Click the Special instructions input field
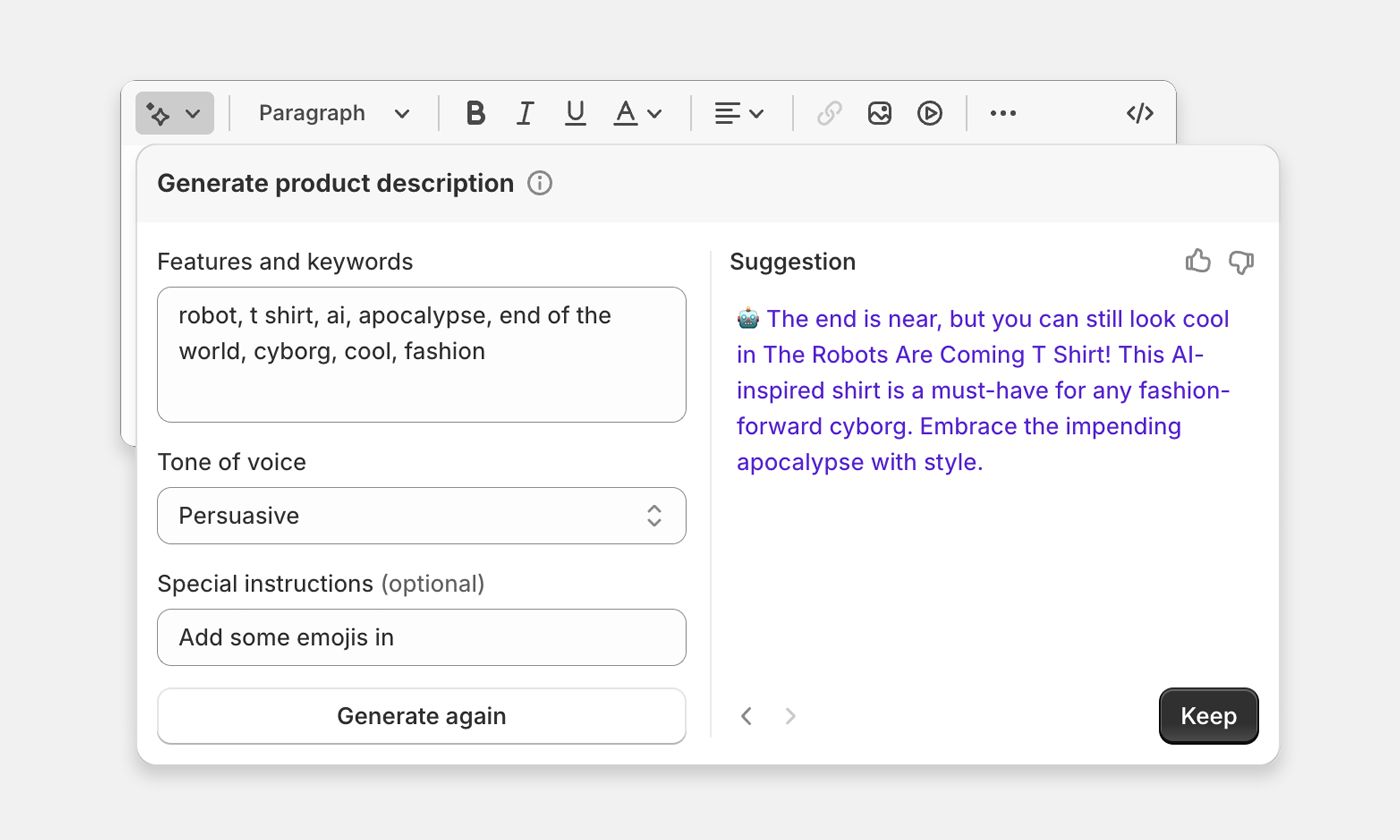This screenshot has height=840, width=1400. 422,637
